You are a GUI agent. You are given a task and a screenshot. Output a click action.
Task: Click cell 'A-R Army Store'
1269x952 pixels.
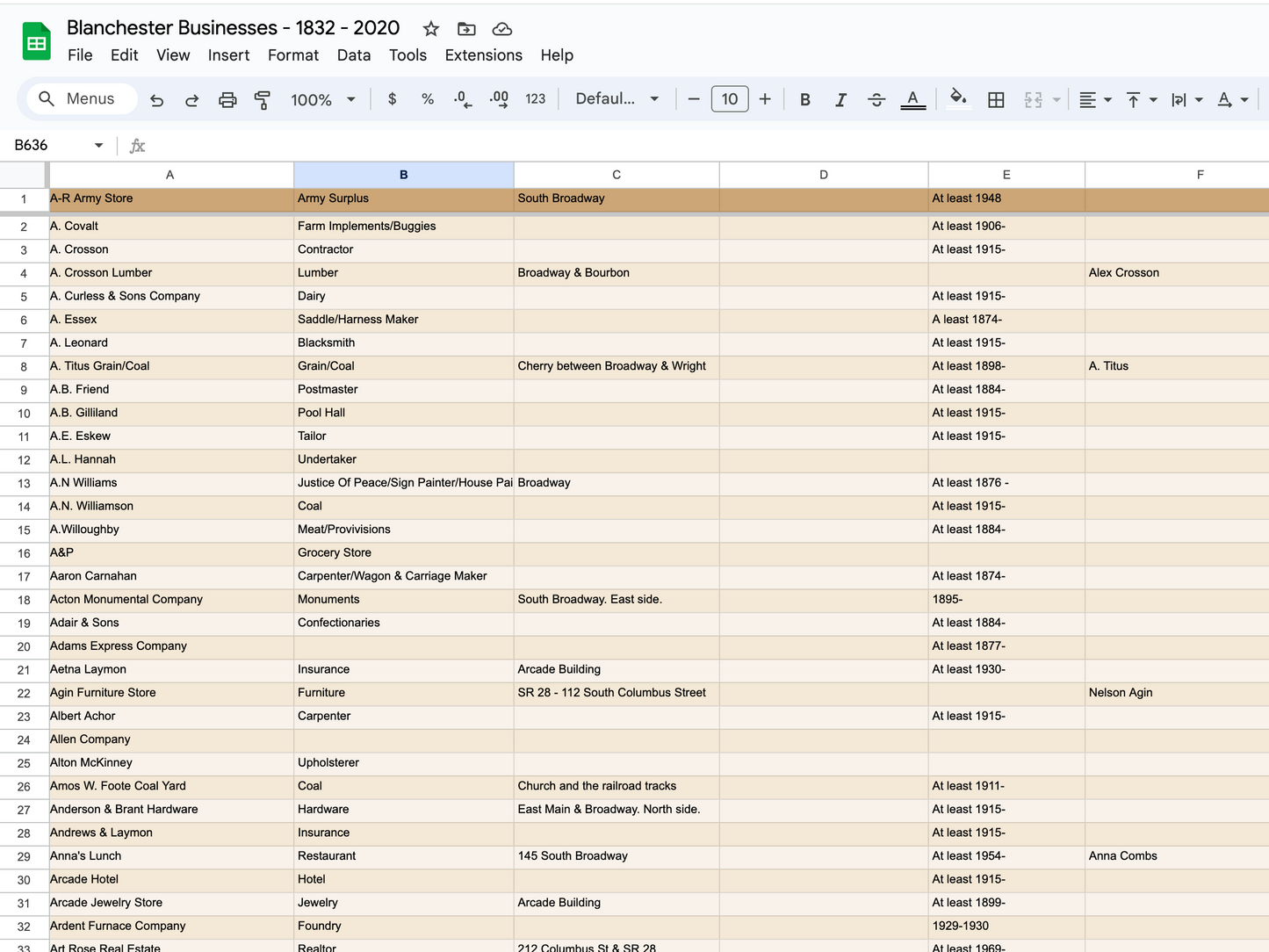(170, 198)
